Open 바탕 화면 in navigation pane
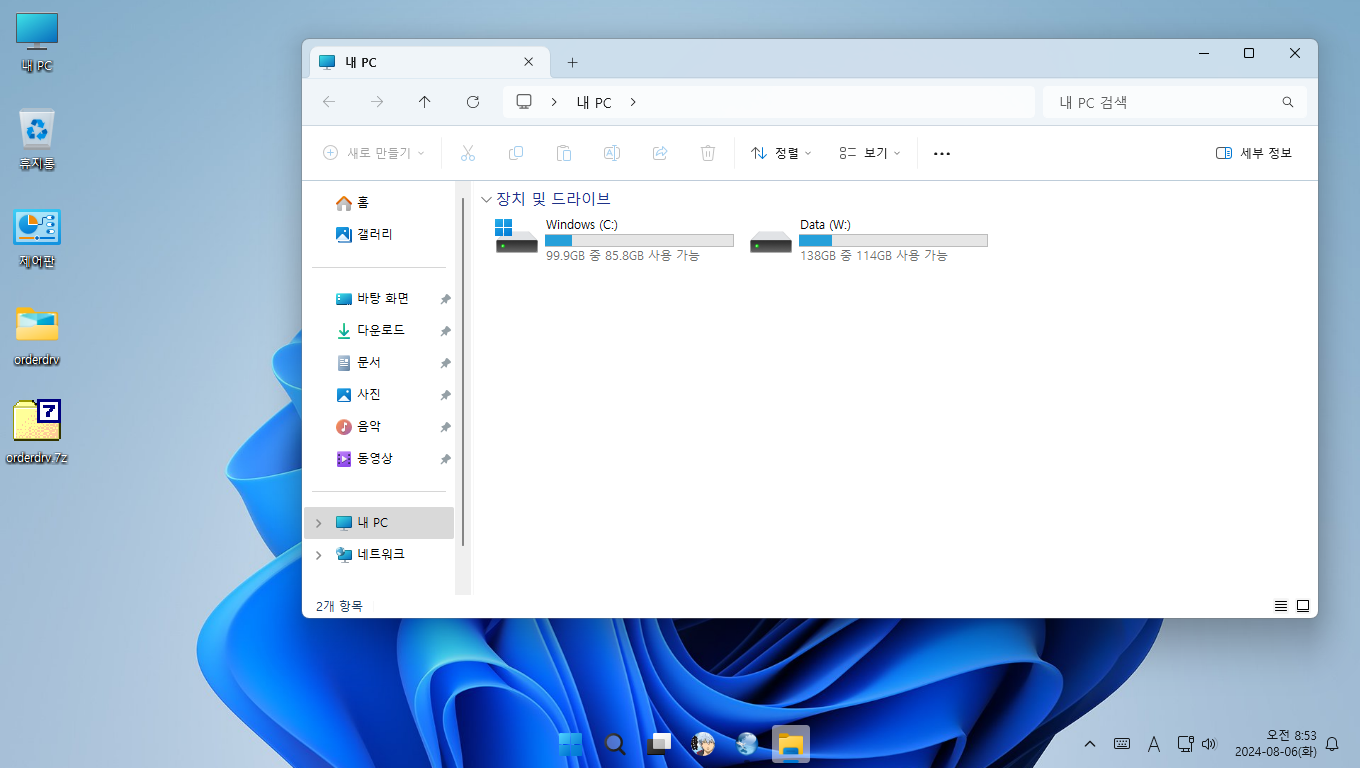1360x768 pixels. click(x=373, y=299)
